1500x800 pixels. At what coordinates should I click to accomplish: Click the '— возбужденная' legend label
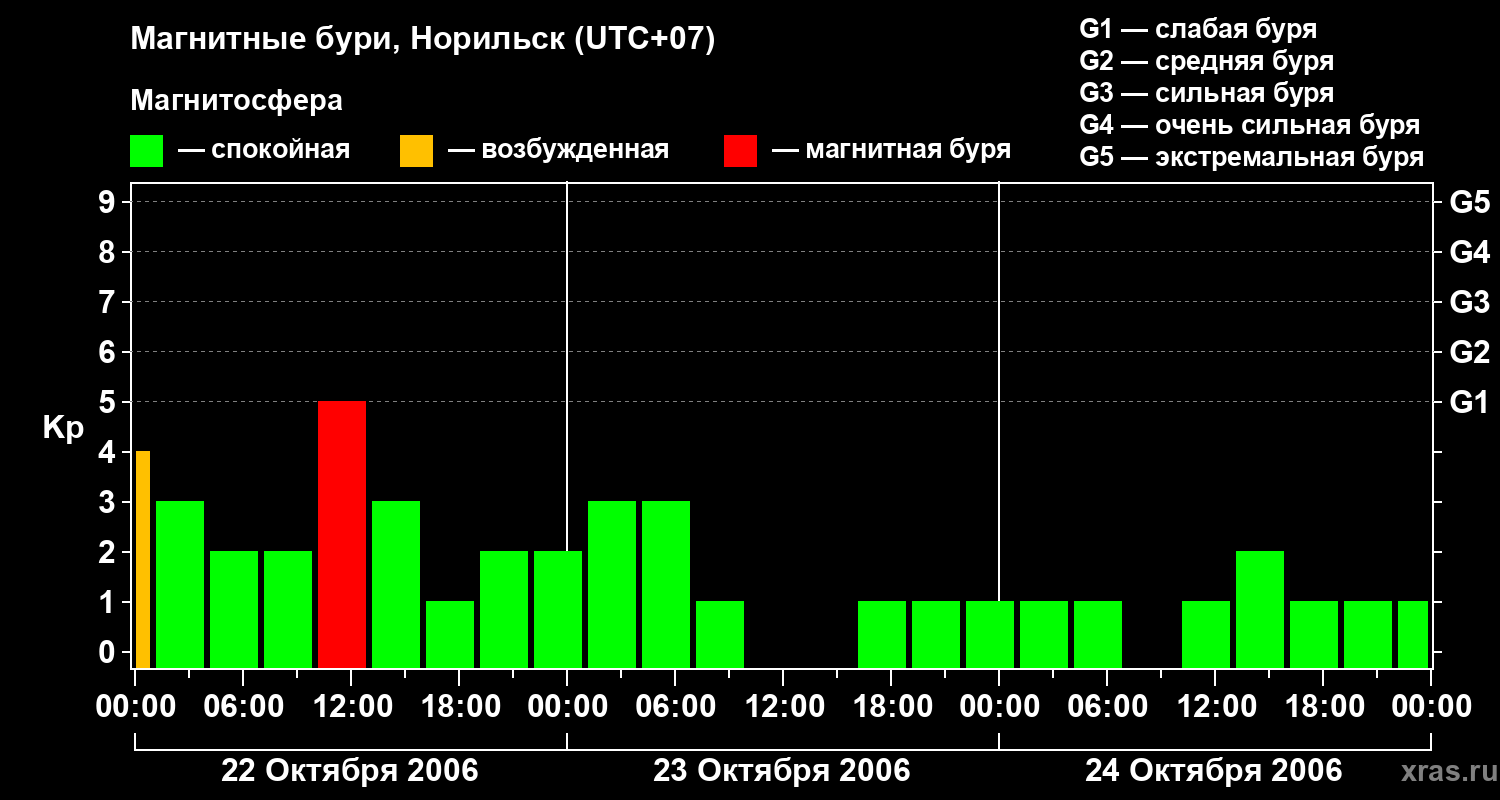coord(559,150)
